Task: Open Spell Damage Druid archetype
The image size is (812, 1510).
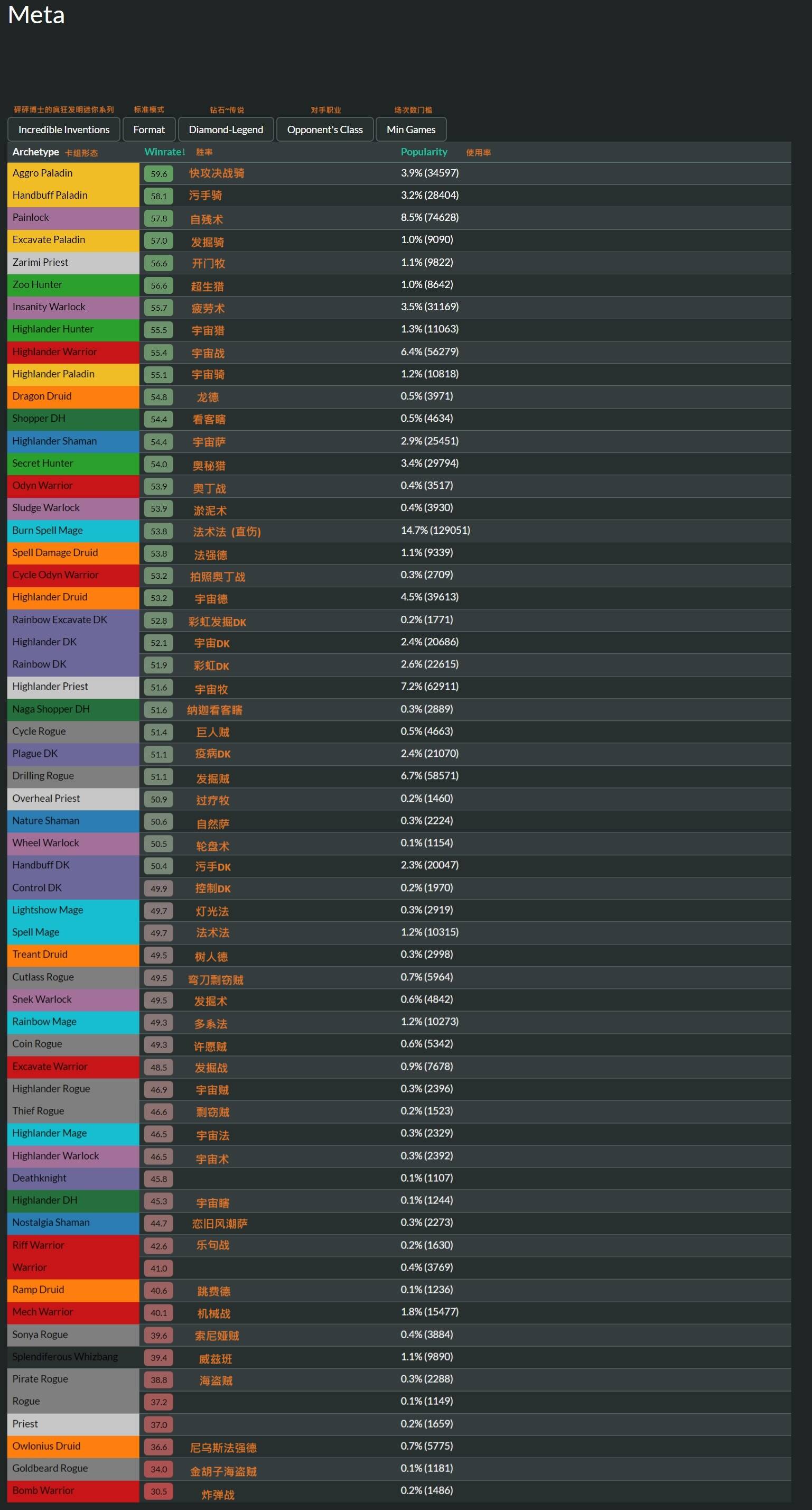Action: coord(73,553)
